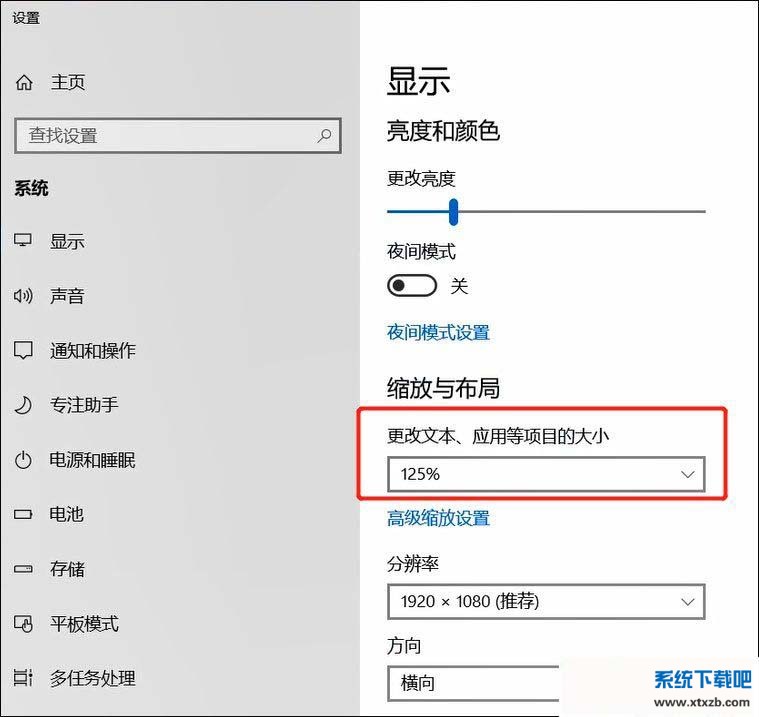Click the Home icon in sidebar
759x717 pixels.
pos(24,83)
